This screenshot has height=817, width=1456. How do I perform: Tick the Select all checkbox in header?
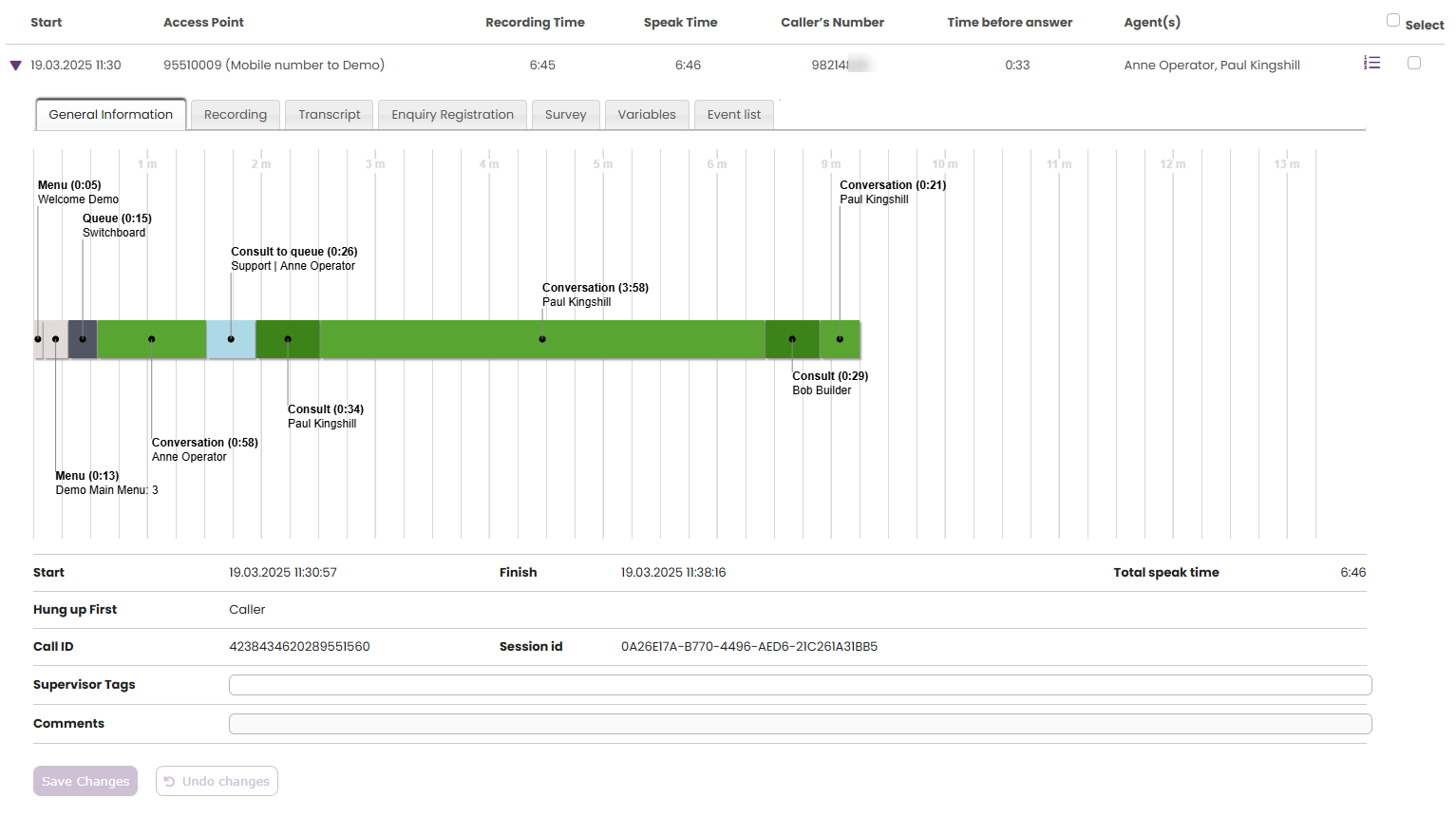(x=1392, y=20)
